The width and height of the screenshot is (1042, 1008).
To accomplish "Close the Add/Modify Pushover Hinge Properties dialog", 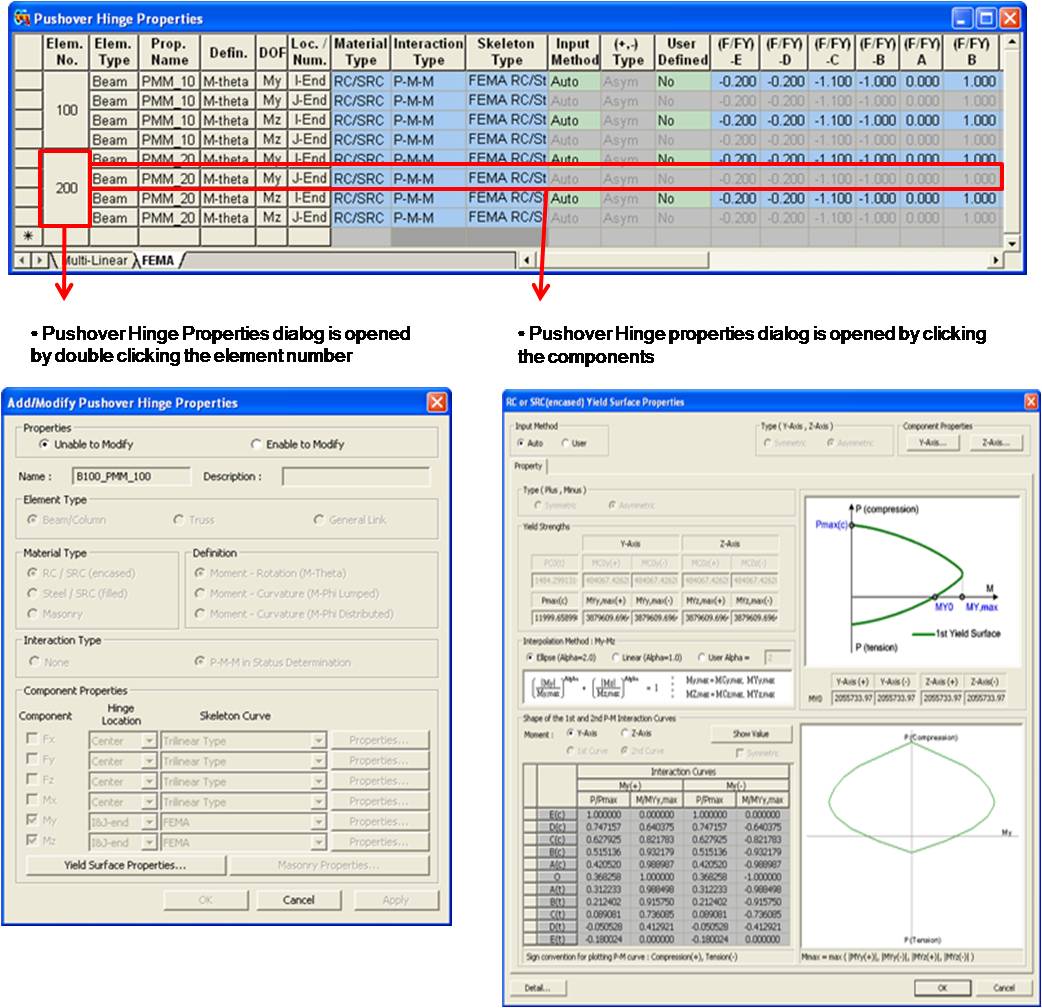I will 436,403.
